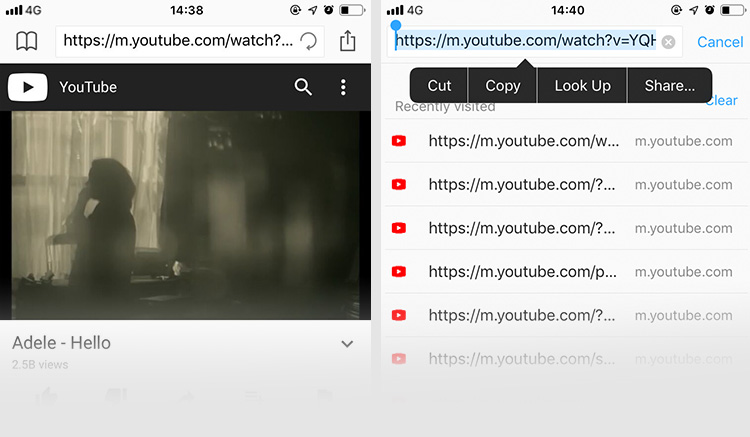The height and width of the screenshot is (437, 750).
Task: Open recent entry https://m.youtube.com/p...
Action: click(566, 272)
